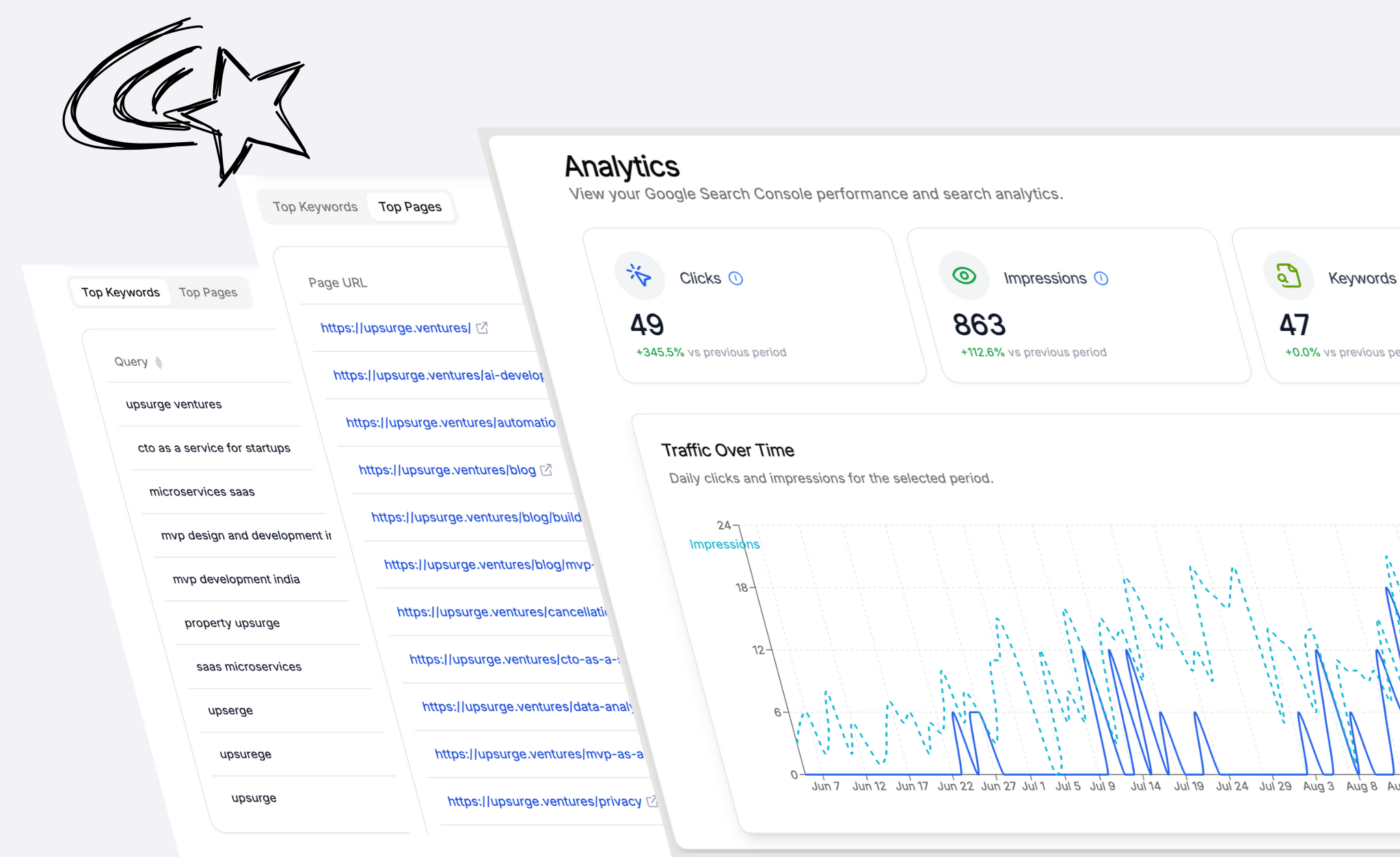Screen dimensions: 1400x857
Task: Click 'cto as a service for startups' query
Action: (214, 448)
